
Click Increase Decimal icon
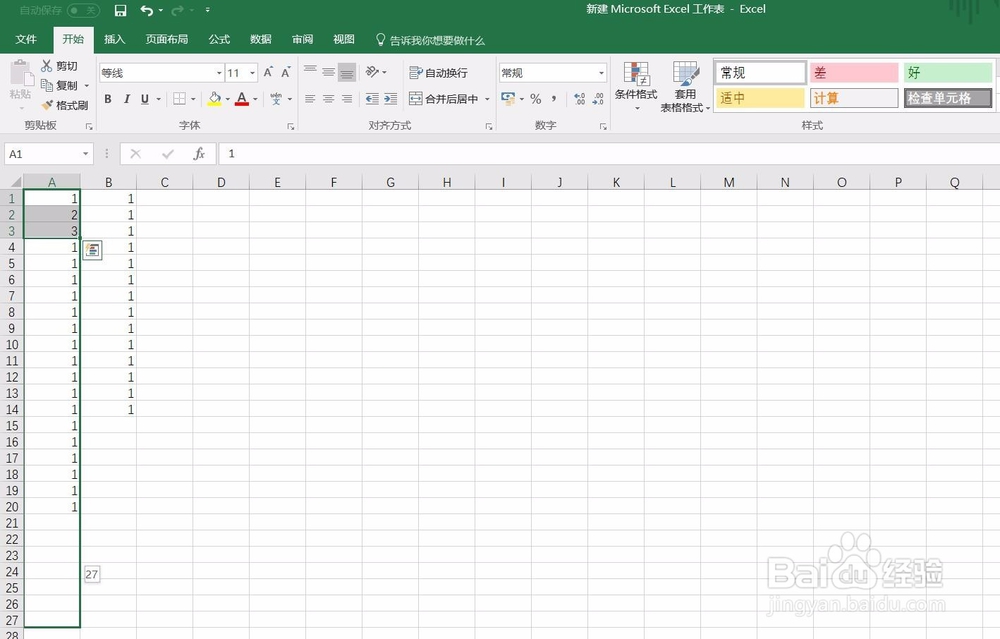pyautogui.click(x=580, y=99)
